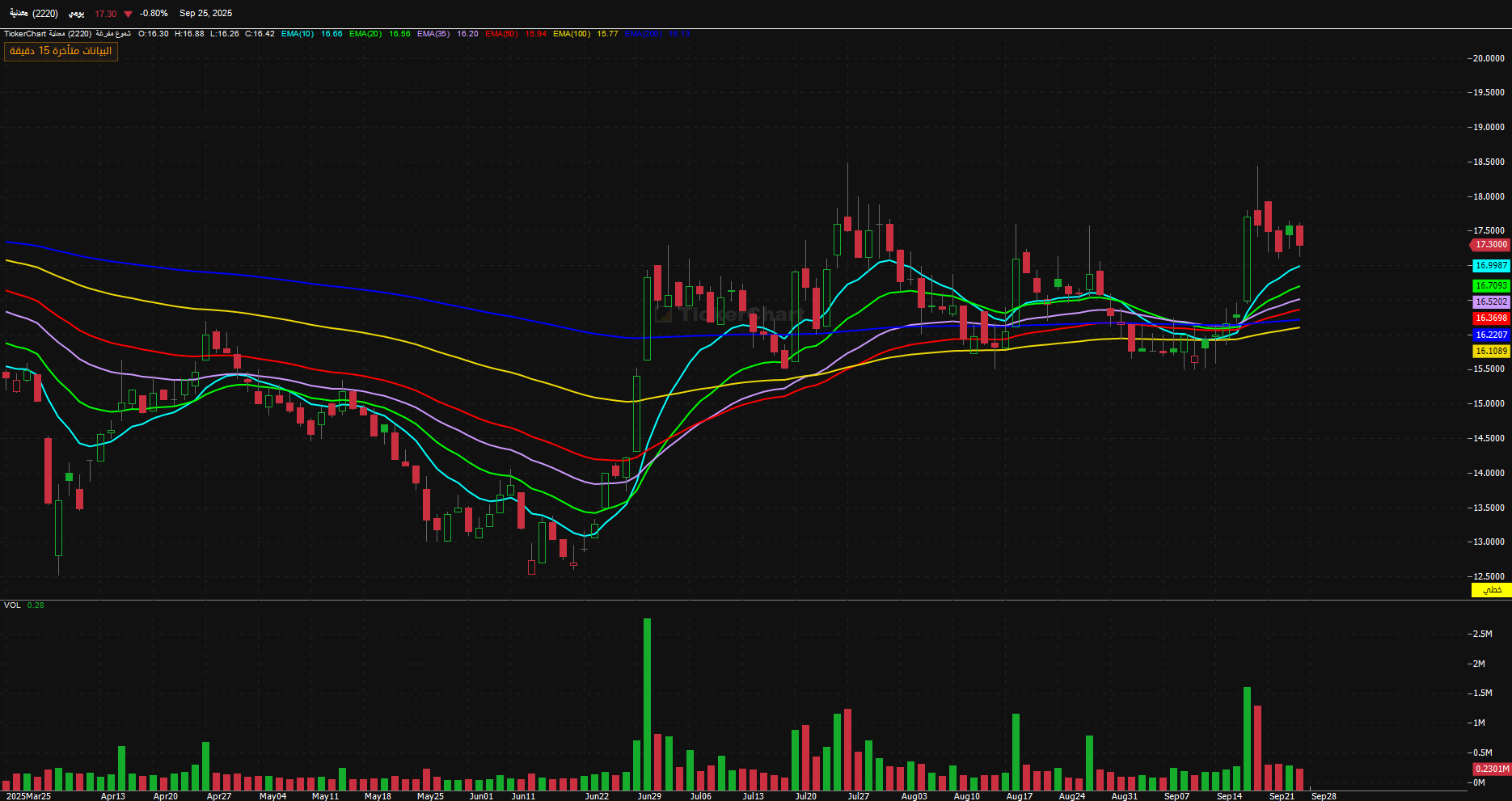Viewport: 1512px width, 801px height.
Task: Open the yellow خطي scale type selector
Action: [x=1491, y=590]
